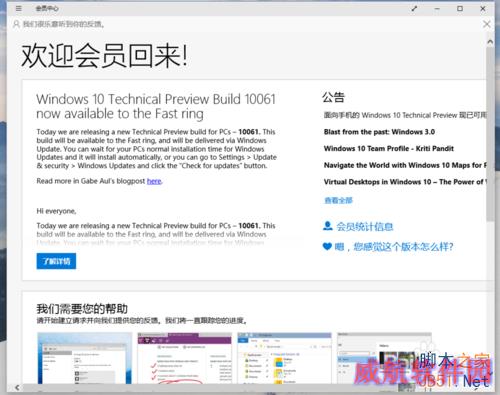500x395 pixels.
Task: Open the File Explorer thumbnail
Action: (x=284, y=358)
